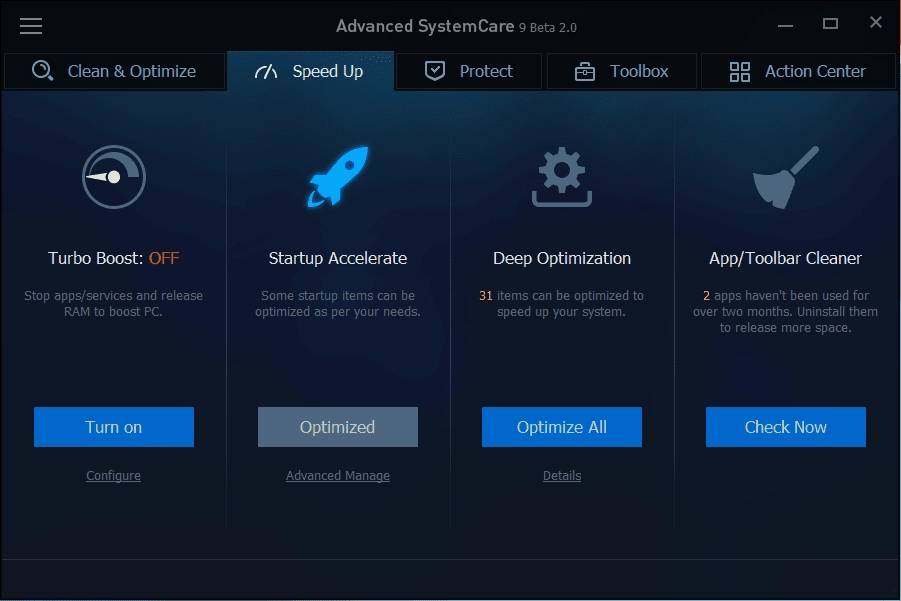Click the App/Toolbar Cleaner heading
Image resolution: width=901 pixels, height=601 pixels.
pos(786,258)
